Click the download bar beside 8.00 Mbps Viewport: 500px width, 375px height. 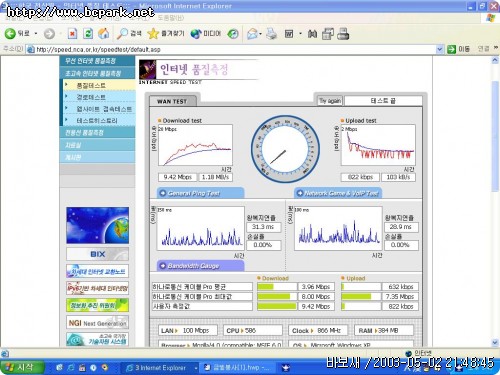pos(277,297)
